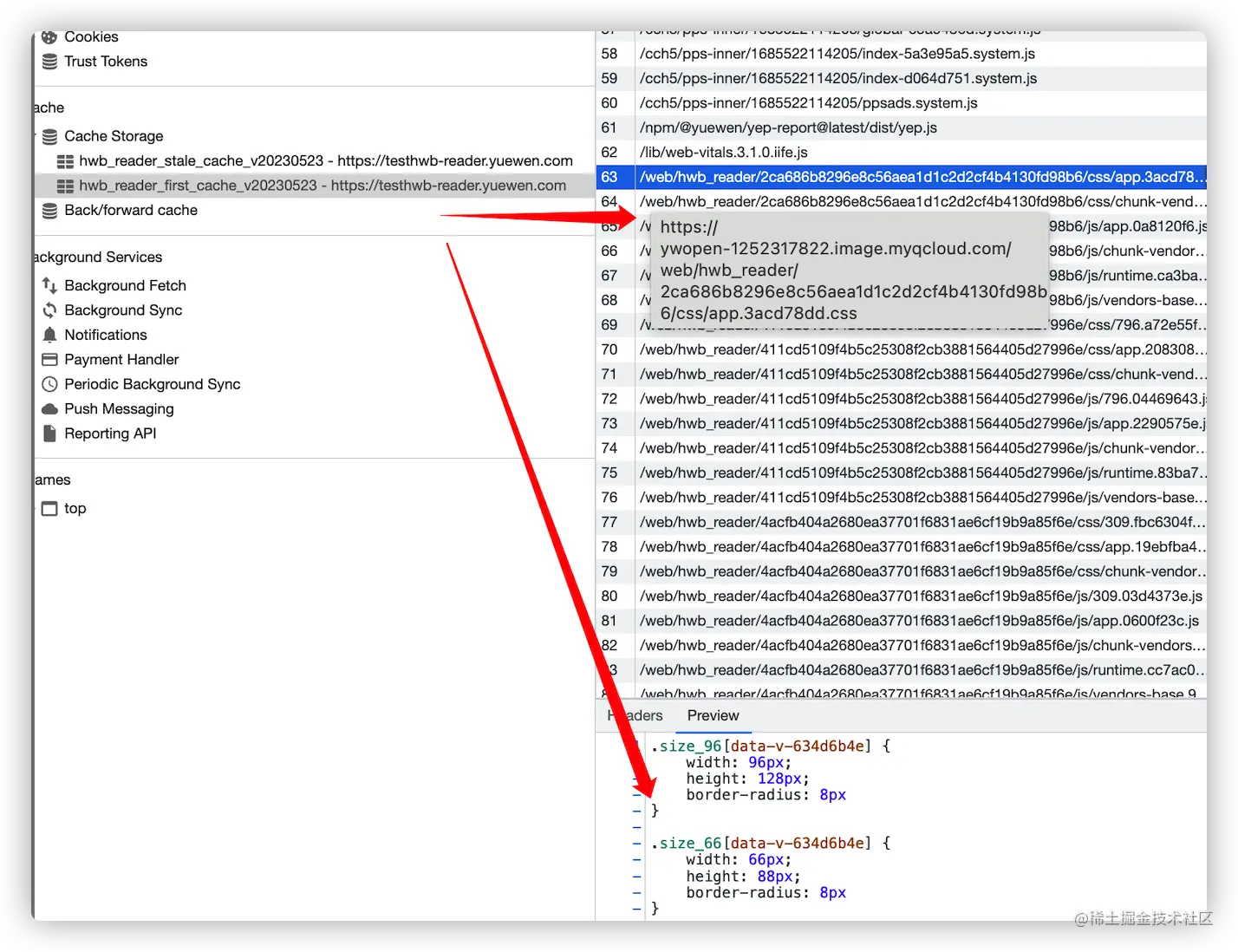
Task: Click .size_66 selector in preview code
Action: 686,844
